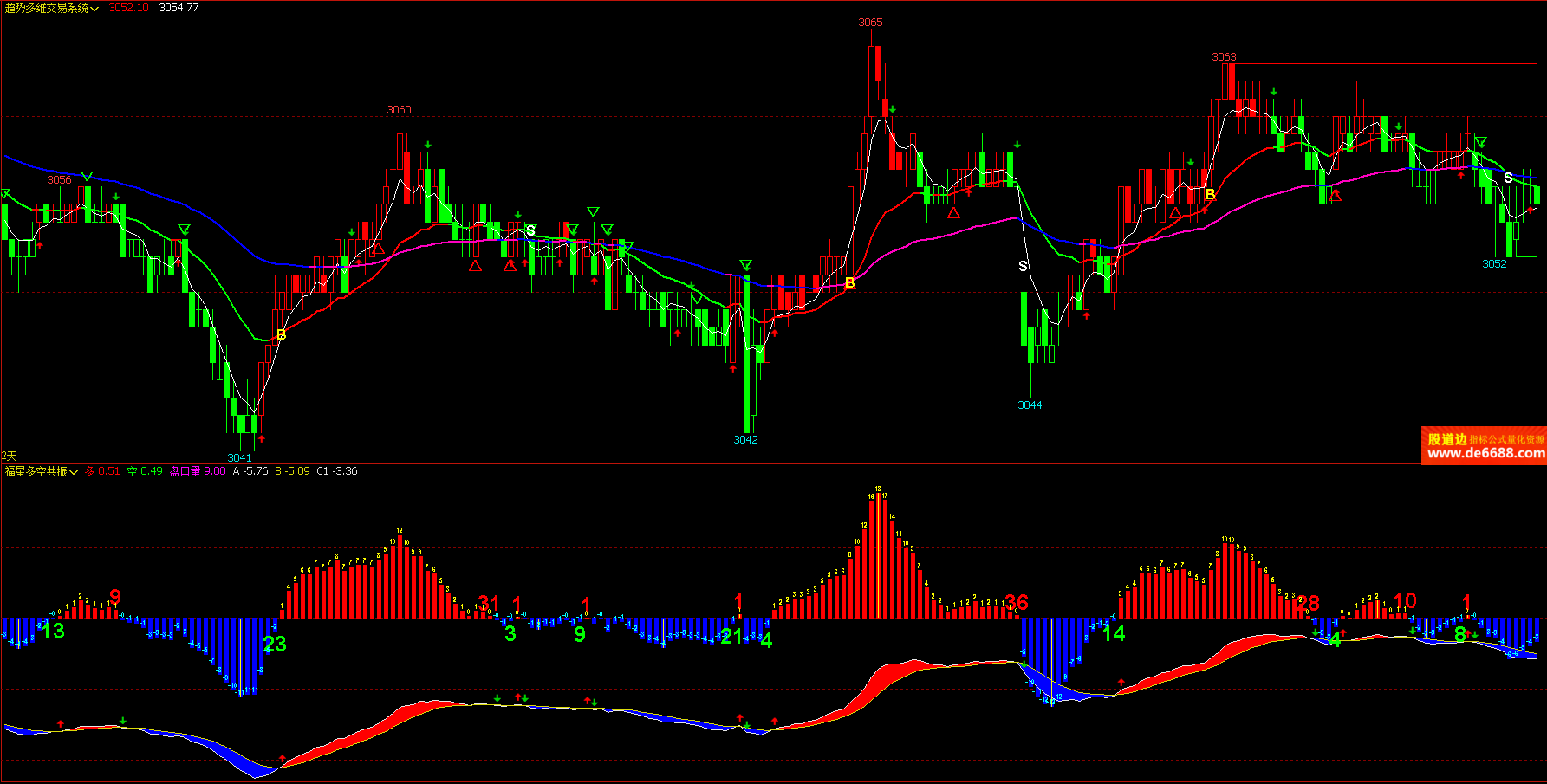Select the 盘口量 9.00 indicator value
This screenshot has height=784, width=1547.
tap(197, 471)
